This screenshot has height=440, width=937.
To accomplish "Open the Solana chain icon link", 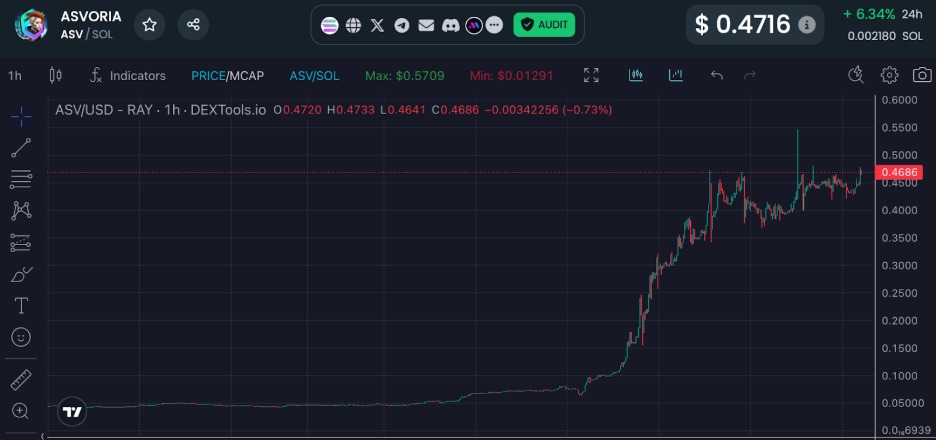I will pos(329,25).
